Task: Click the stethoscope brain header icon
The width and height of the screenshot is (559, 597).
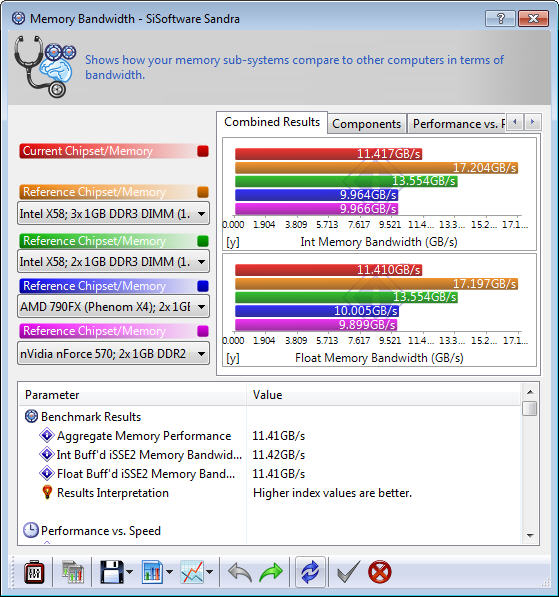Action: (45, 66)
